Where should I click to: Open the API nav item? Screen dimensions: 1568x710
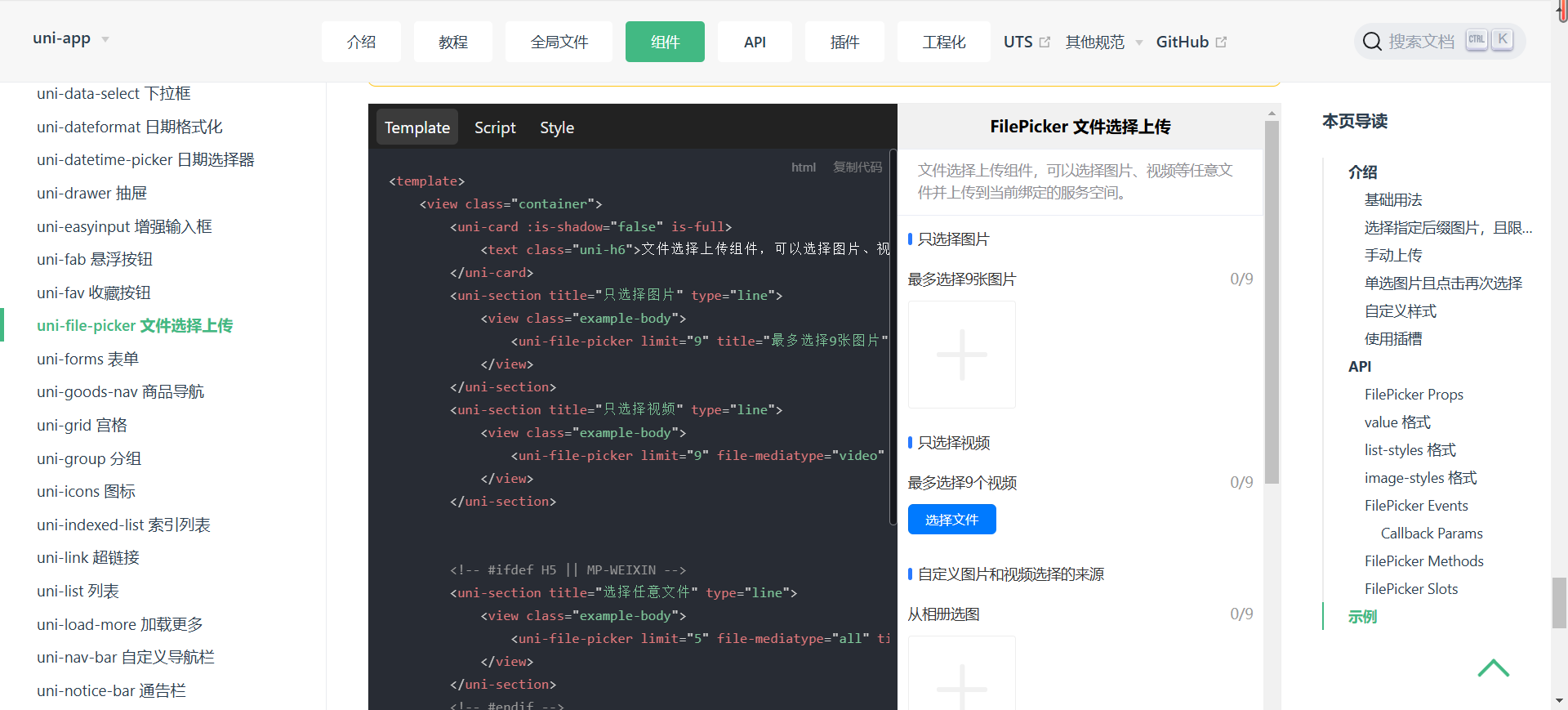click(755, 42)
